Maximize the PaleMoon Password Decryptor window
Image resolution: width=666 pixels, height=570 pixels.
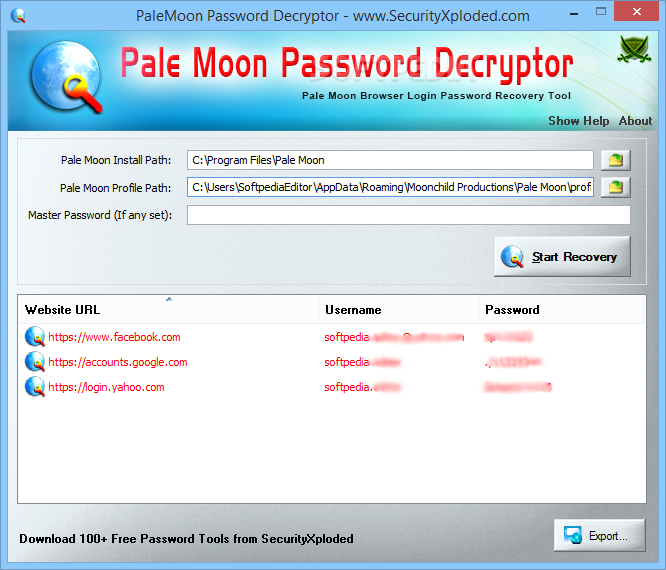[601, 12]
